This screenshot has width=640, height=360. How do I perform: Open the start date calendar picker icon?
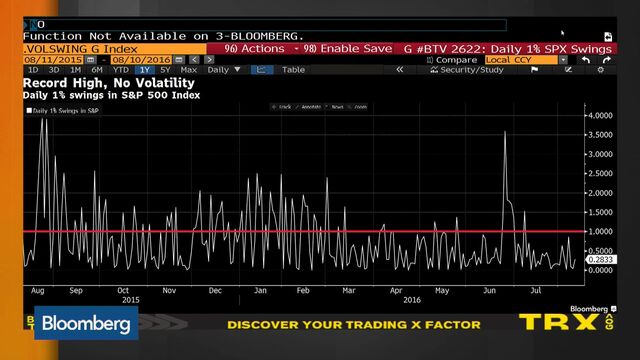coord(90,60)
